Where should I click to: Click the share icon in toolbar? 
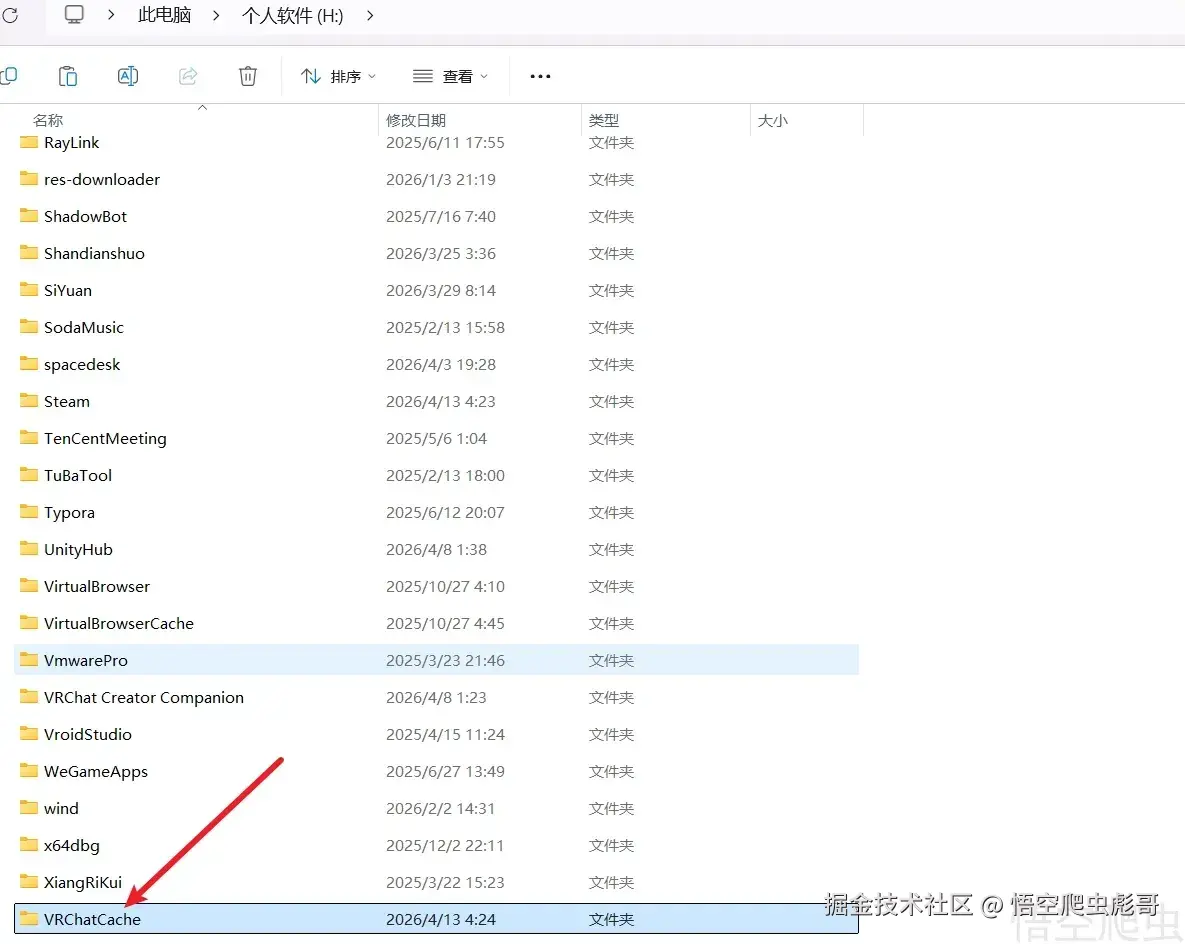click(x=188, y=76)
